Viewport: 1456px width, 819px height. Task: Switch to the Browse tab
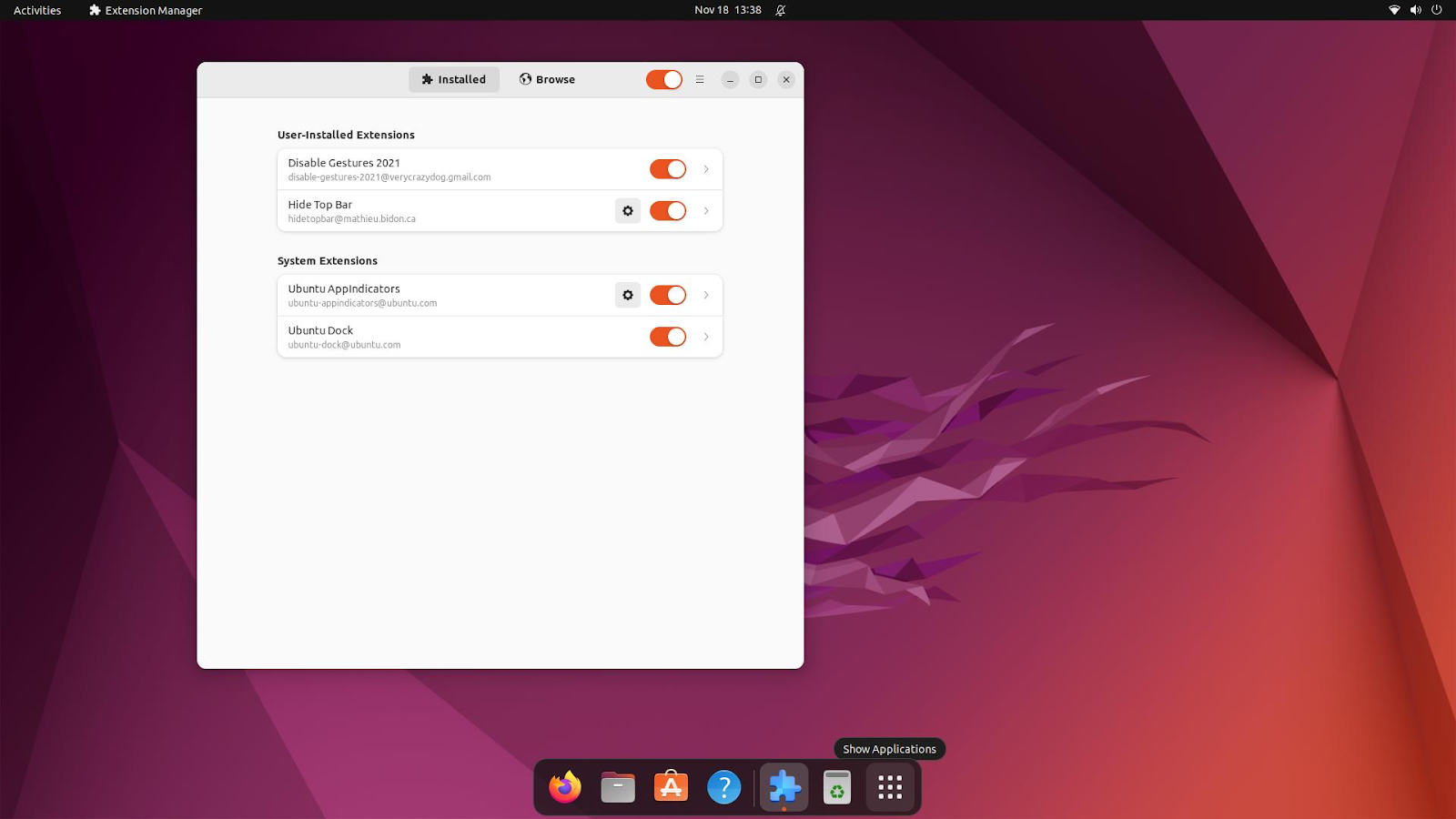click(x=547, y=79)
